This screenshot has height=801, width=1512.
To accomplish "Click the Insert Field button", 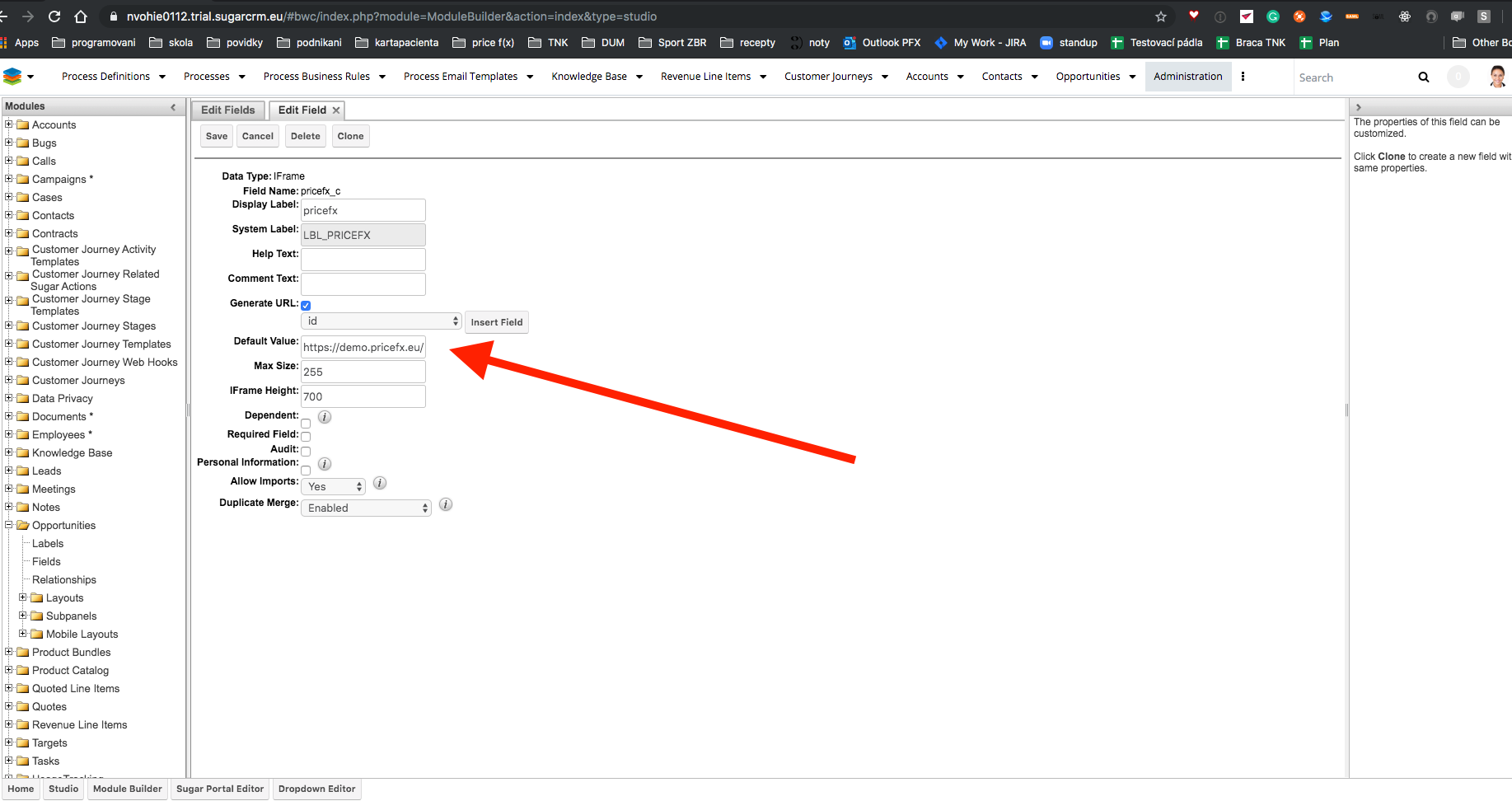I will click(x=496, y=321).
